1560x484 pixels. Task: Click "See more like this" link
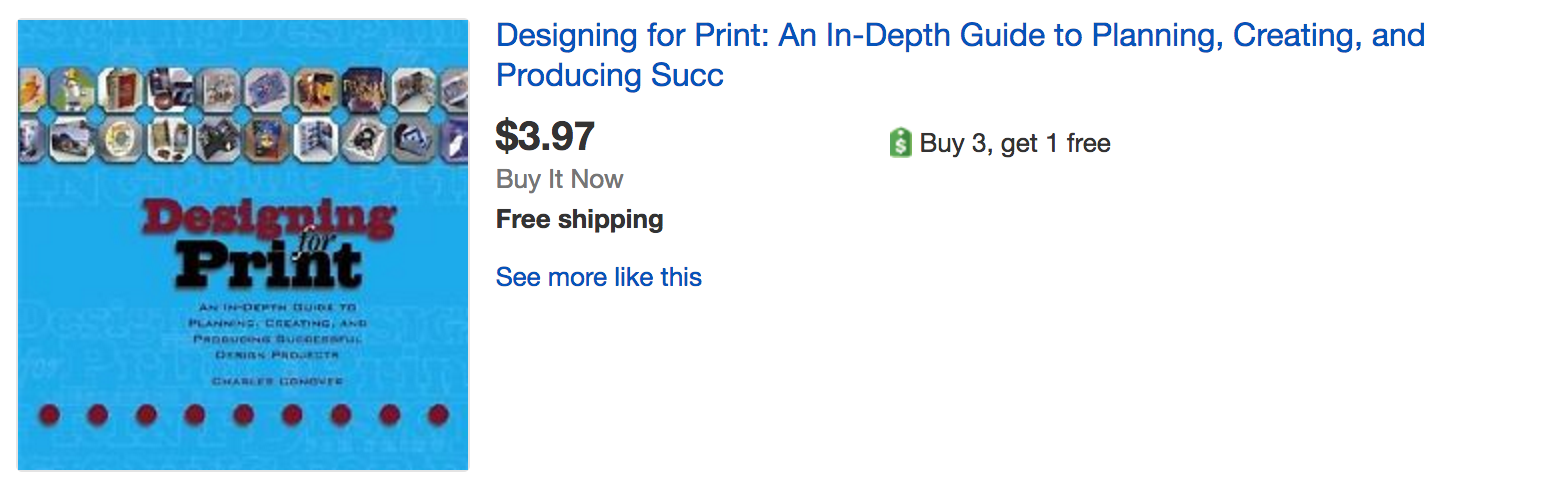pos(598,277)
